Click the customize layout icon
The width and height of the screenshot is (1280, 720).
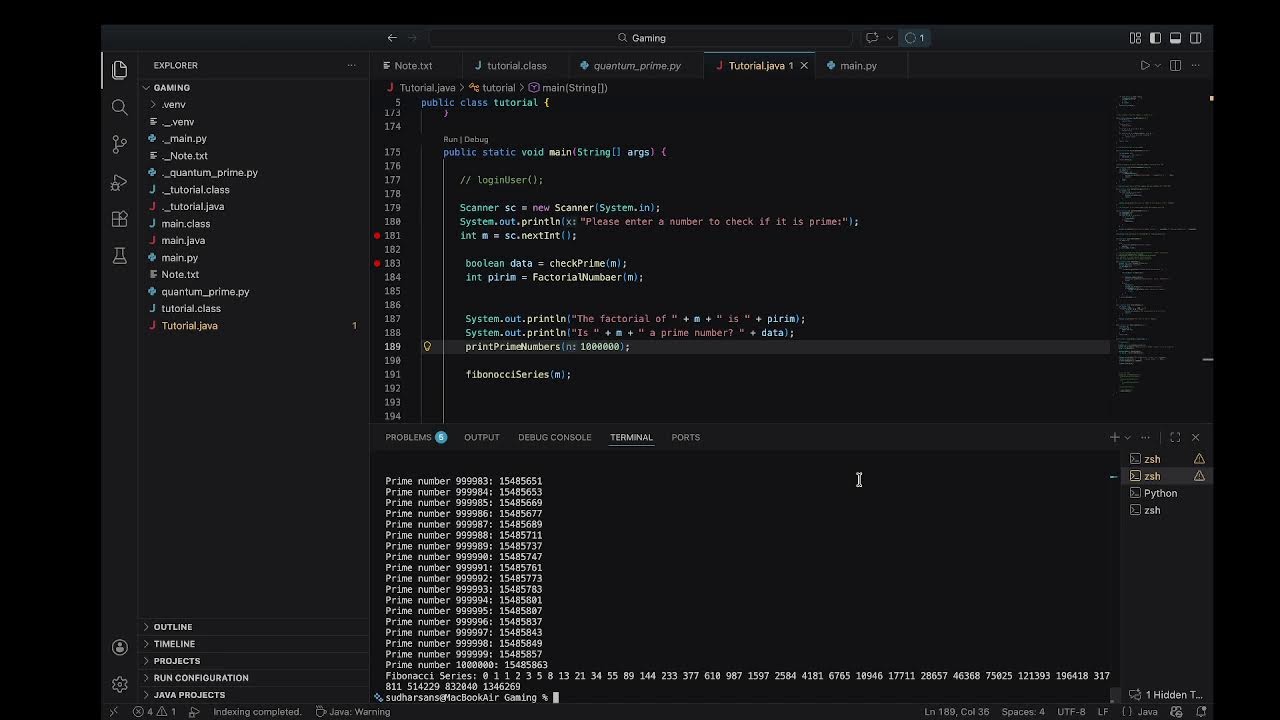tap(1135, 38)
